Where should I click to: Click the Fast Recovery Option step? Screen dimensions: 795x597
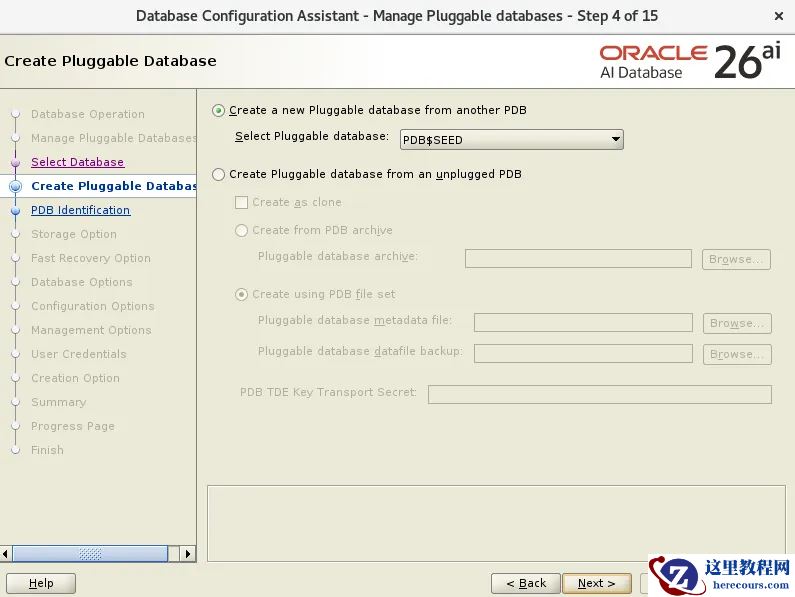point(91,258)
